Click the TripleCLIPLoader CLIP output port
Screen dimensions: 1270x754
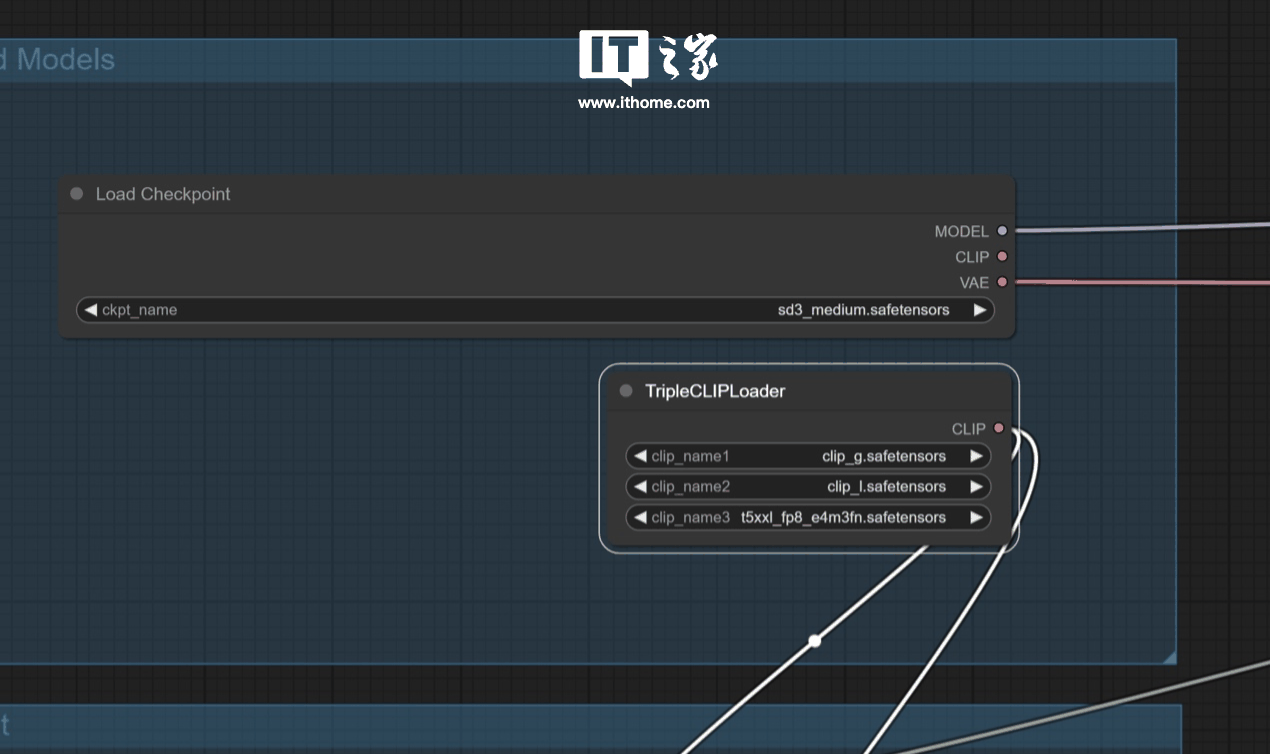(x=998, y=429)
